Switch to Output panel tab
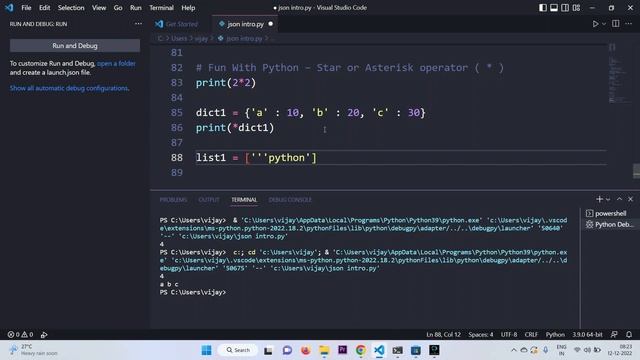The height and width of the screenshot is (360, 640). [209, 200]
